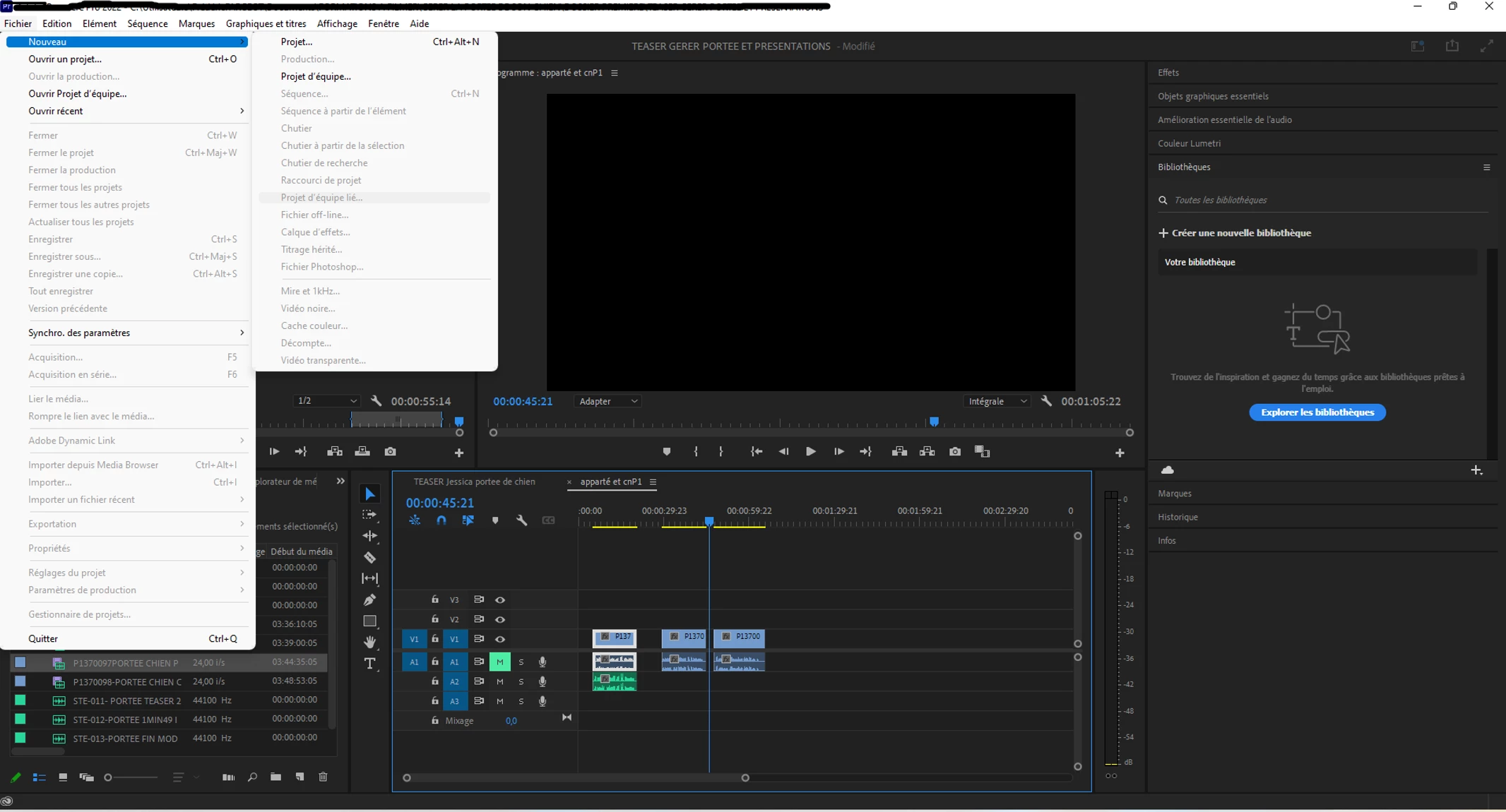
Task: Unmute audio track A1
Action: 499,662
